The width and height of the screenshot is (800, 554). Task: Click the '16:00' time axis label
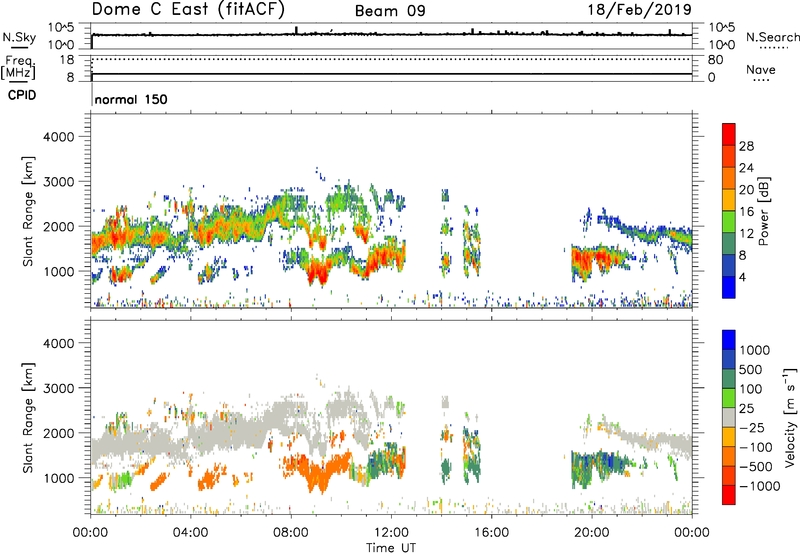(x=491, y=533)
